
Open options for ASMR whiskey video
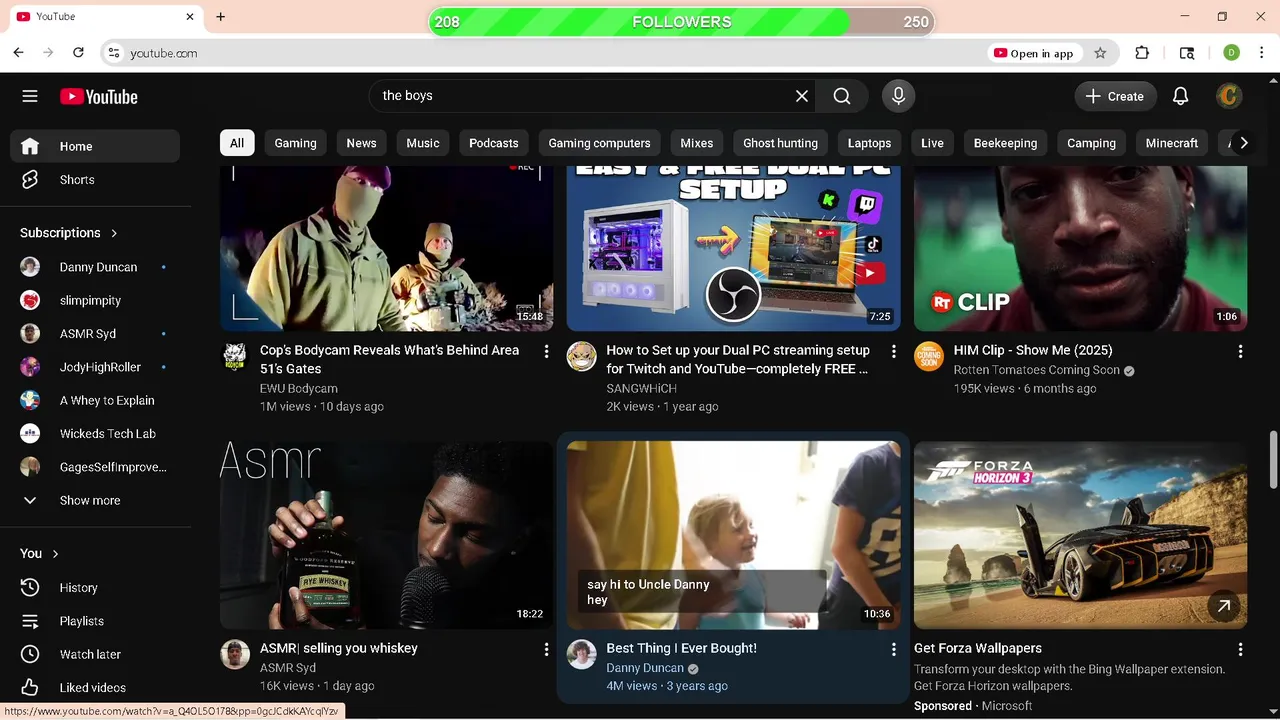pos(546,649)
